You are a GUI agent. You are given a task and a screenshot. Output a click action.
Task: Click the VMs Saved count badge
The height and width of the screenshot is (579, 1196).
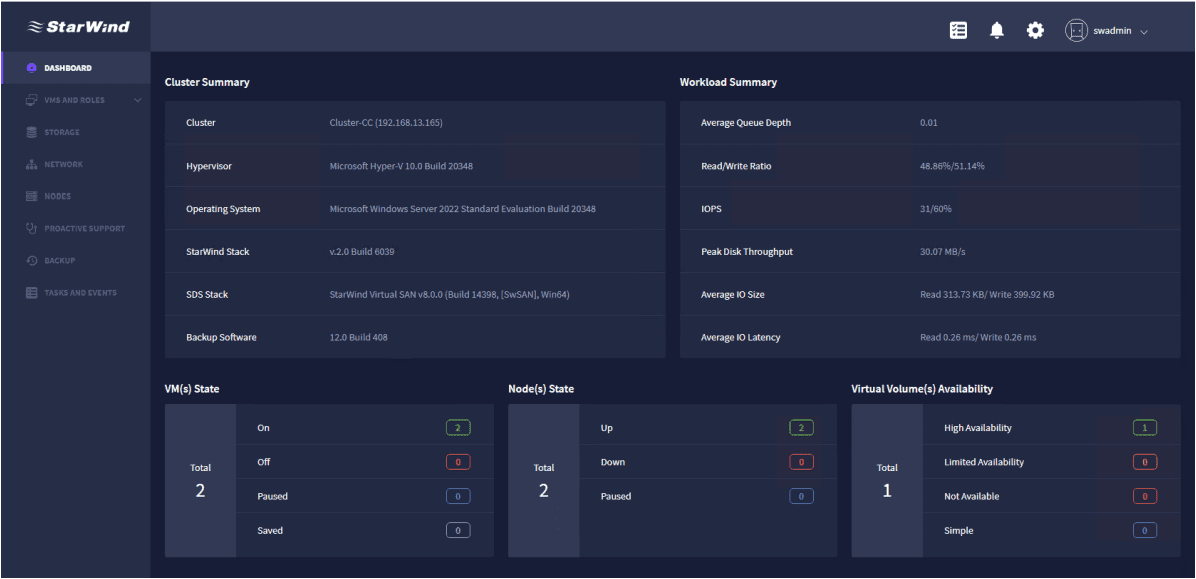pos(458,530)
